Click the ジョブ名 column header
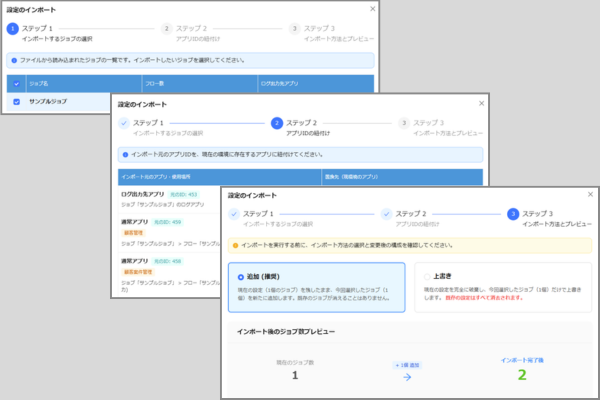Viewport: 600px width, 400px height. [x=84, y=84]
